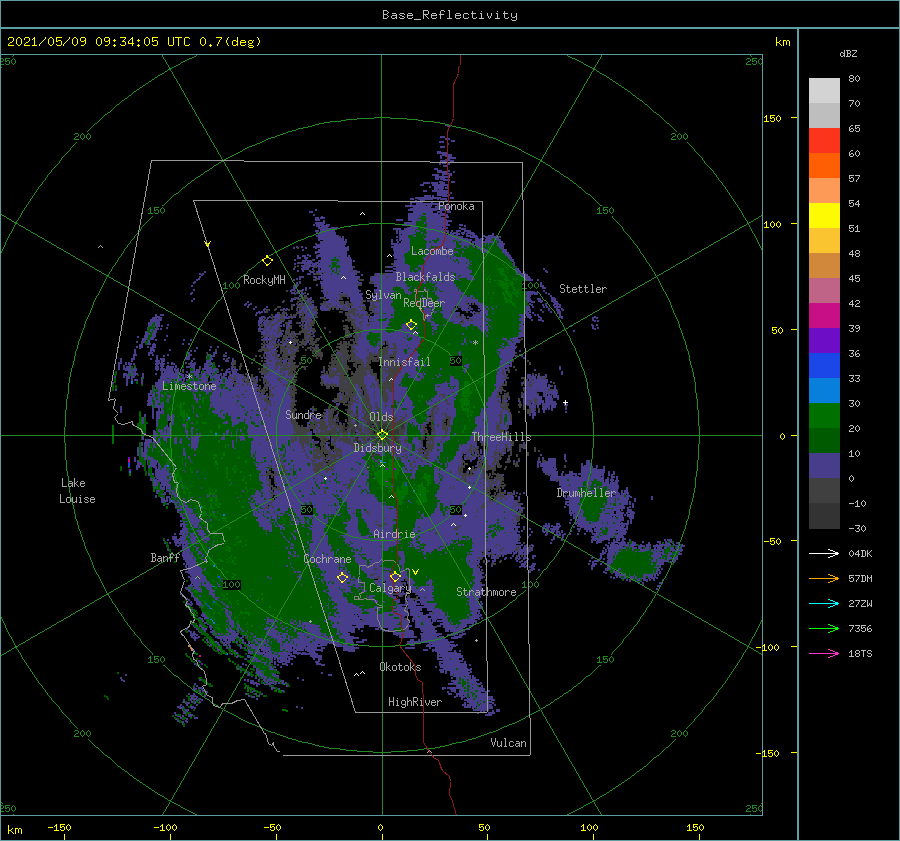
Task: Click the green 7356 arrow in legend
Action: (824, 629)
